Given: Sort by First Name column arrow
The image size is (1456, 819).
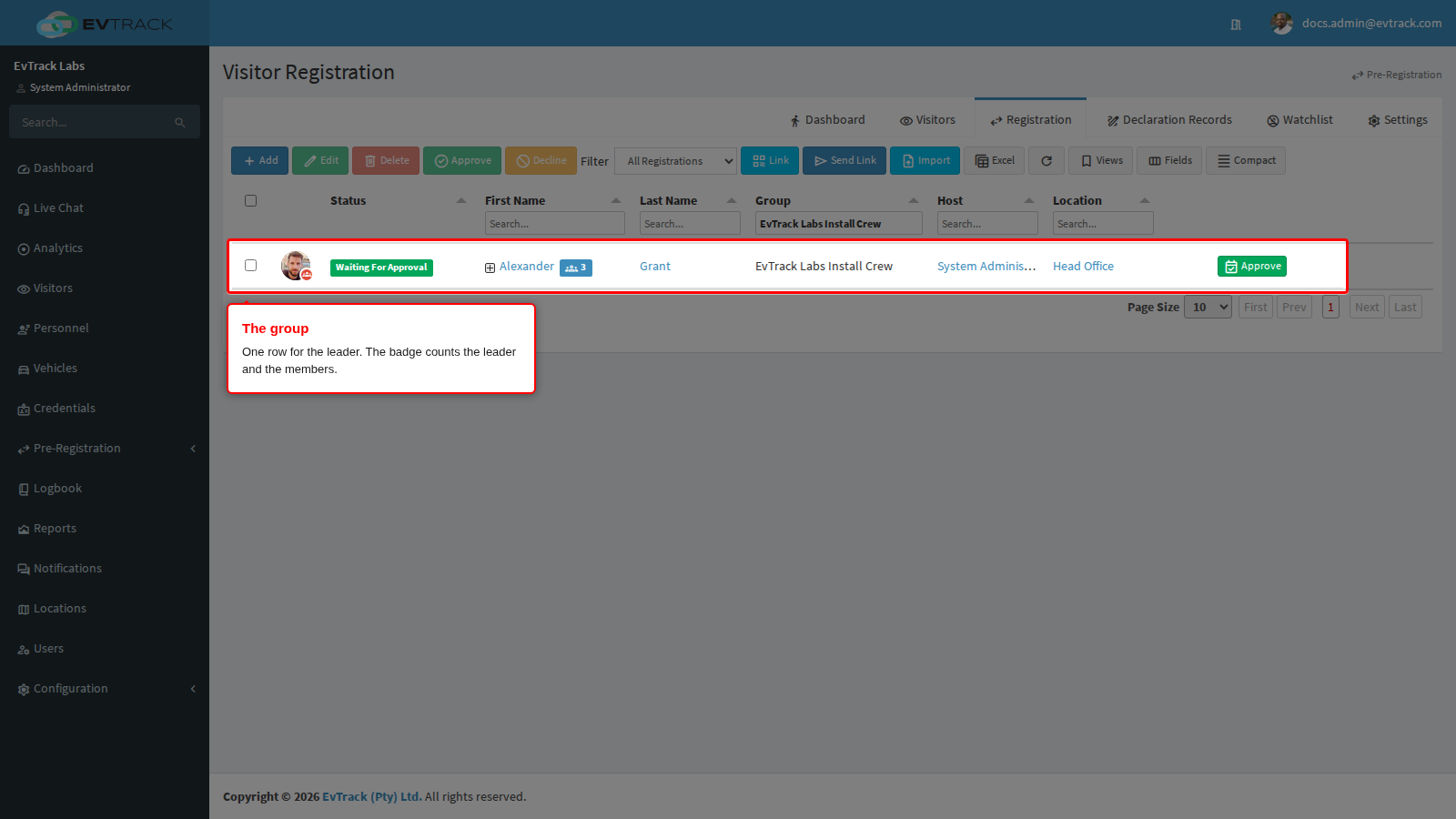Looking at the screenshot, I should point(616,201).
